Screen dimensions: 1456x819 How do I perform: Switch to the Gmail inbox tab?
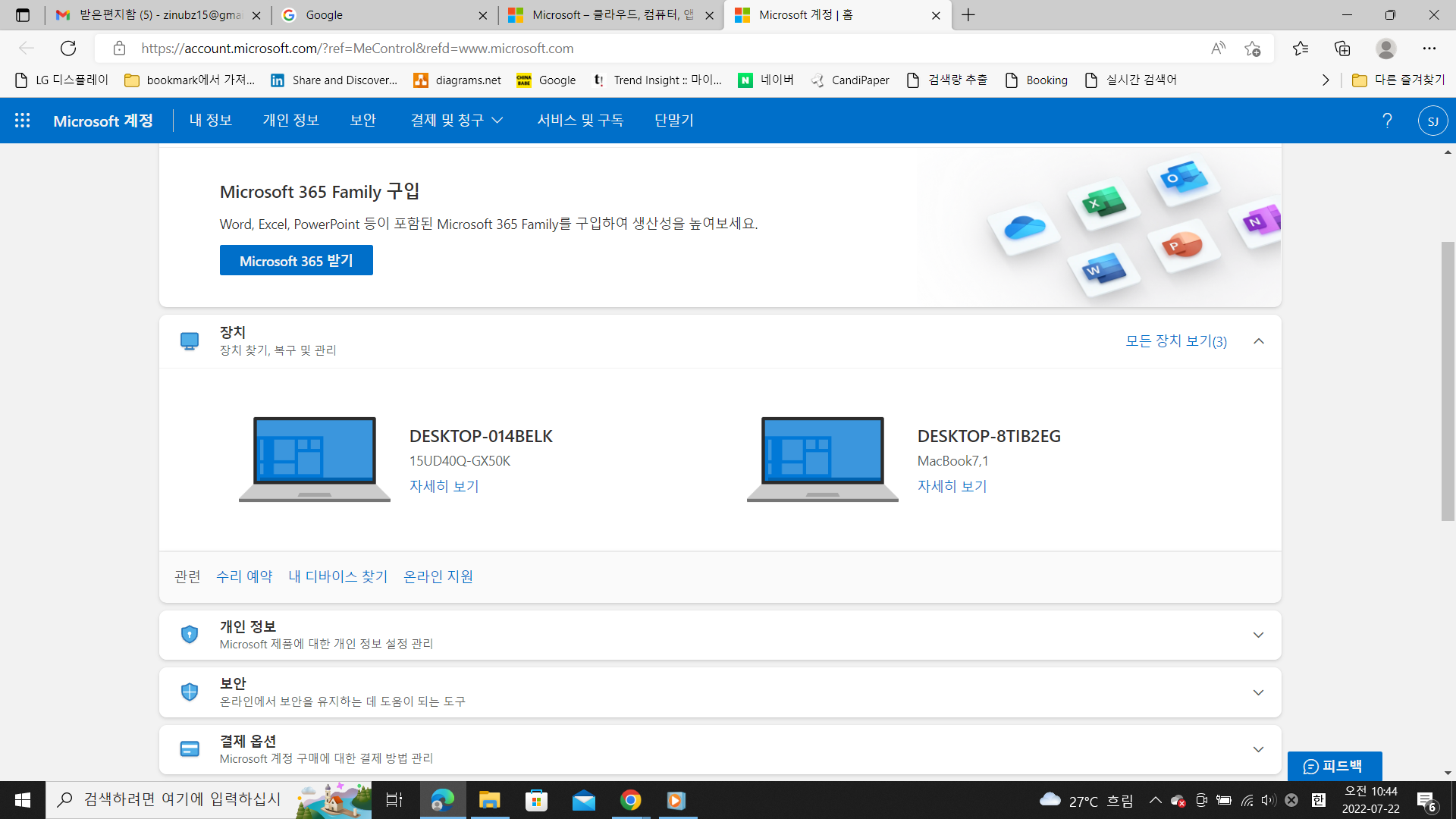pos(158,15)
